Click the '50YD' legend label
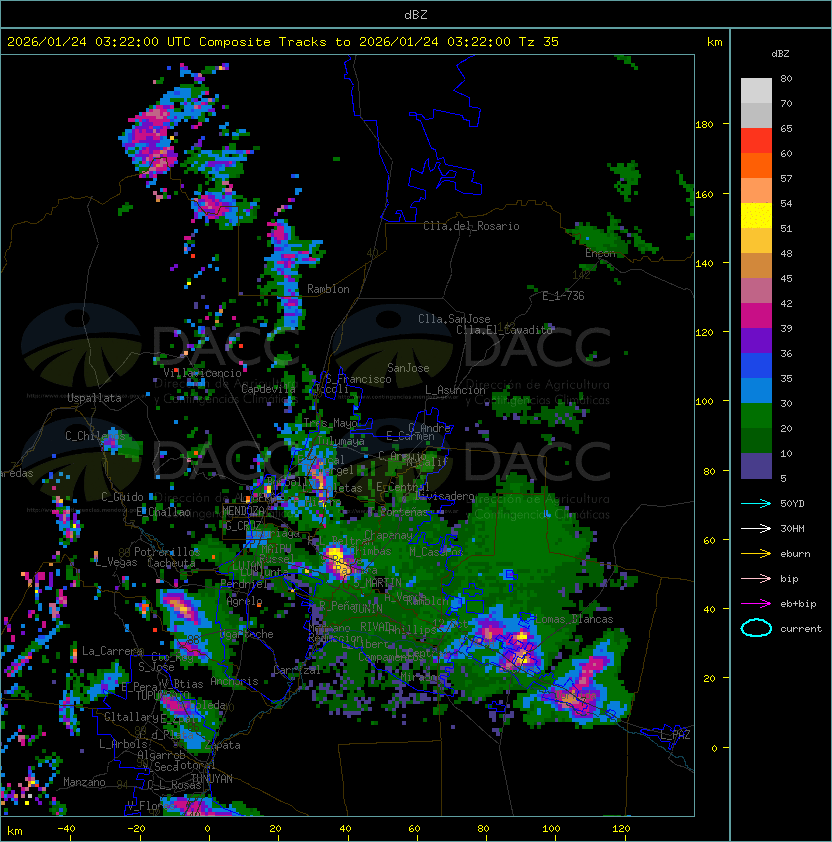The image size is (832, 842). point(792,504)
